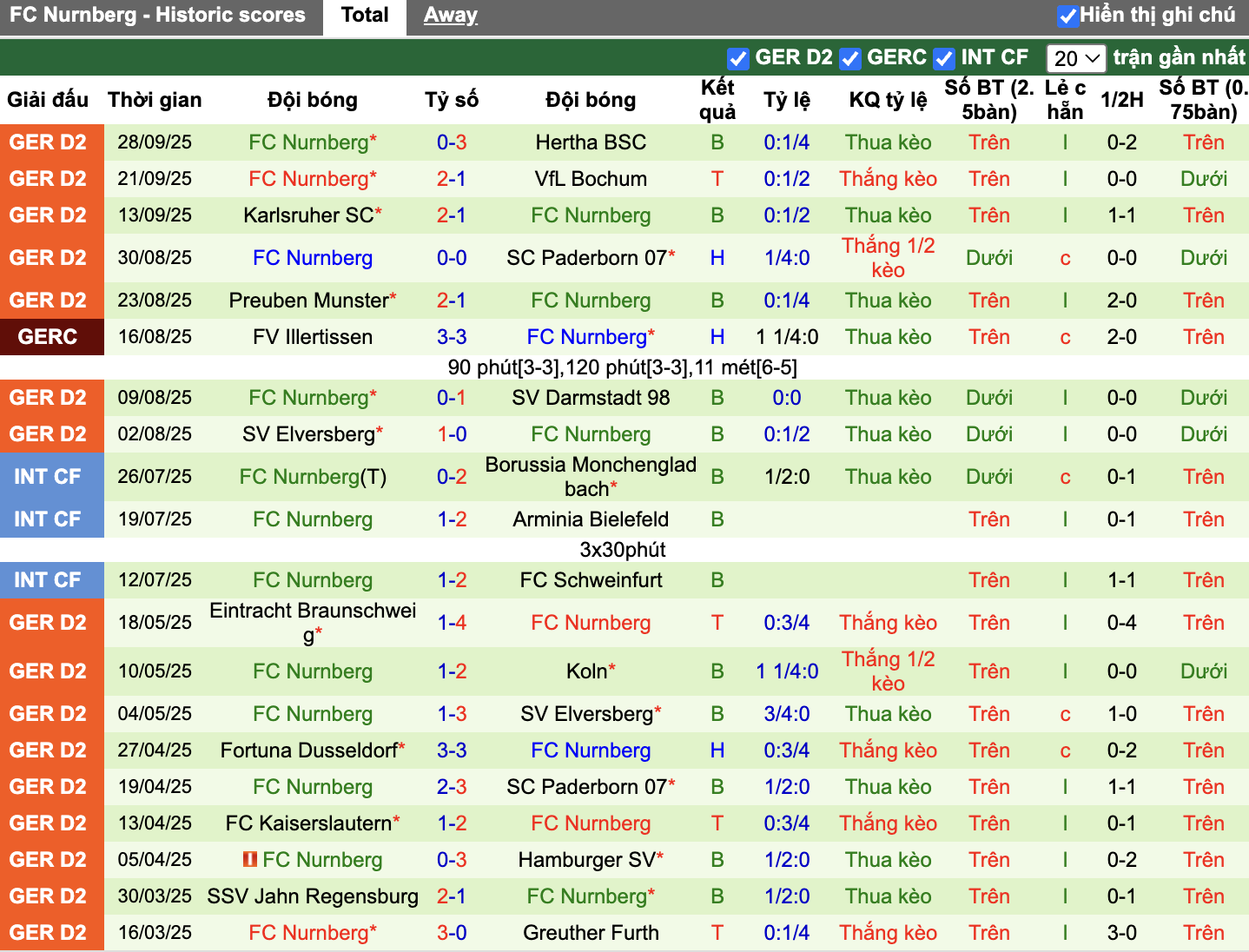The image size is (1249, 952).
Task: Open Karlsruher SC team link
Action: pos(308,215)
